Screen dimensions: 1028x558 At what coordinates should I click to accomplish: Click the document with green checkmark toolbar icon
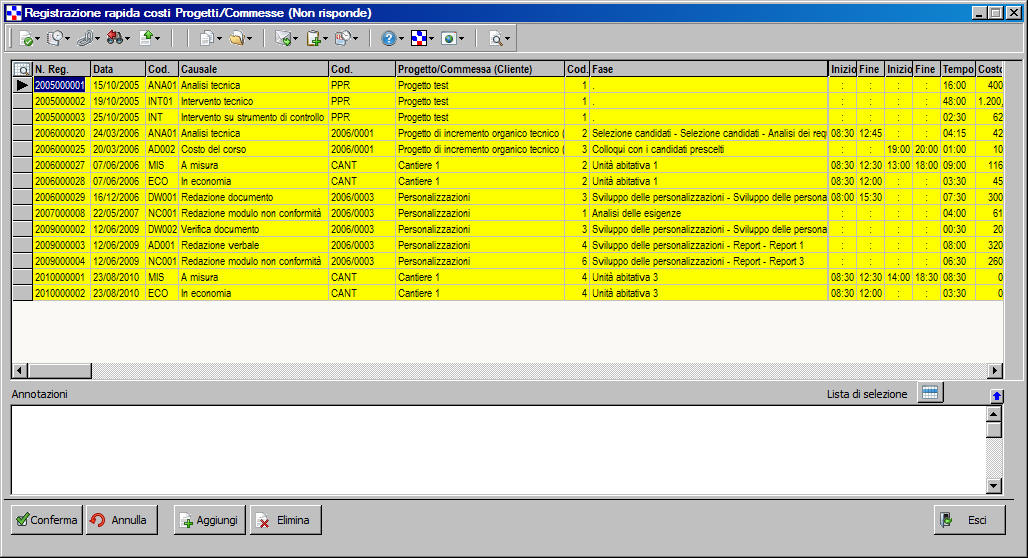pos(24,39)
